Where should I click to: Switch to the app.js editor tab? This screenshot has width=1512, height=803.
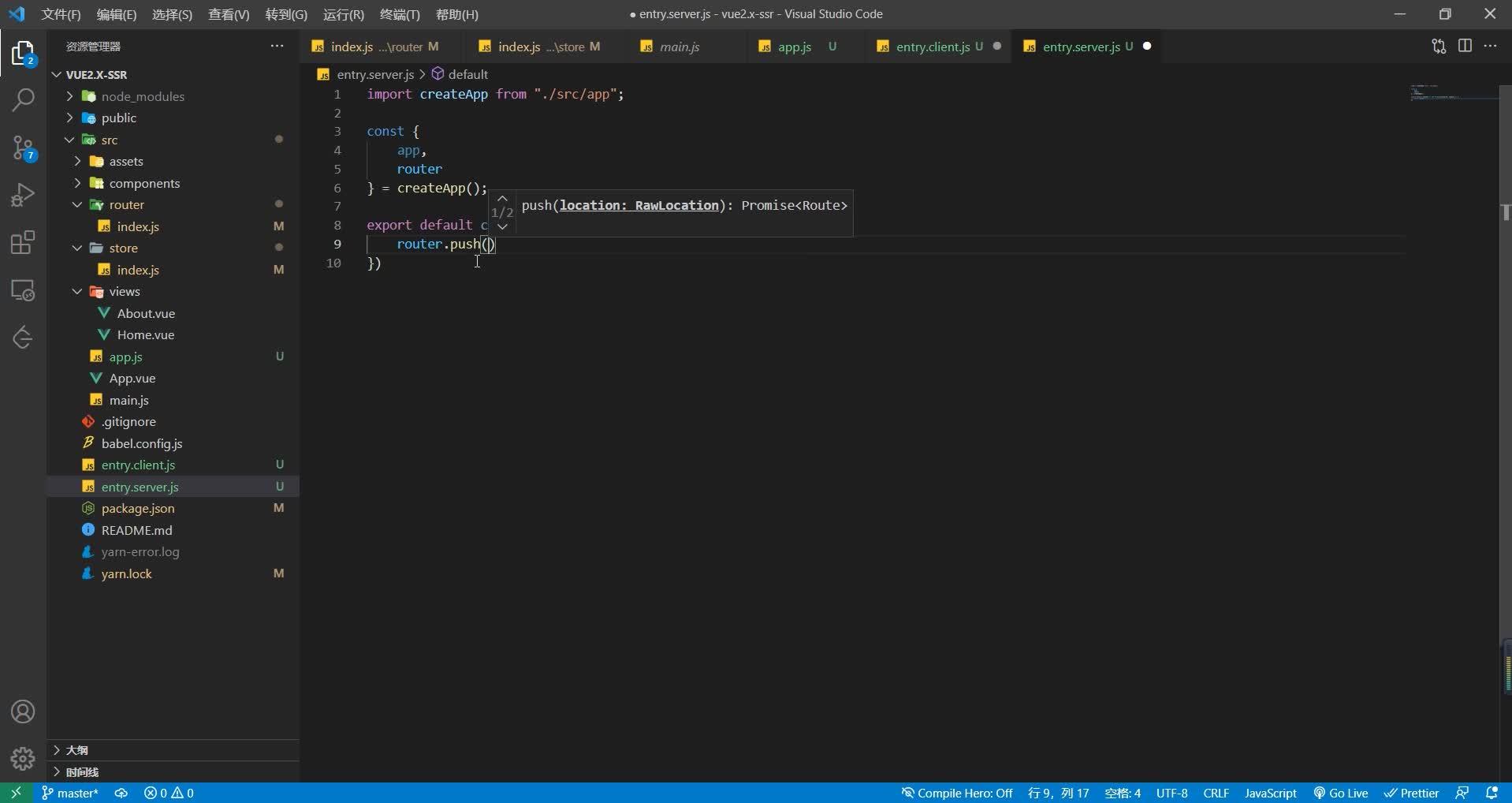coord(796,47)
